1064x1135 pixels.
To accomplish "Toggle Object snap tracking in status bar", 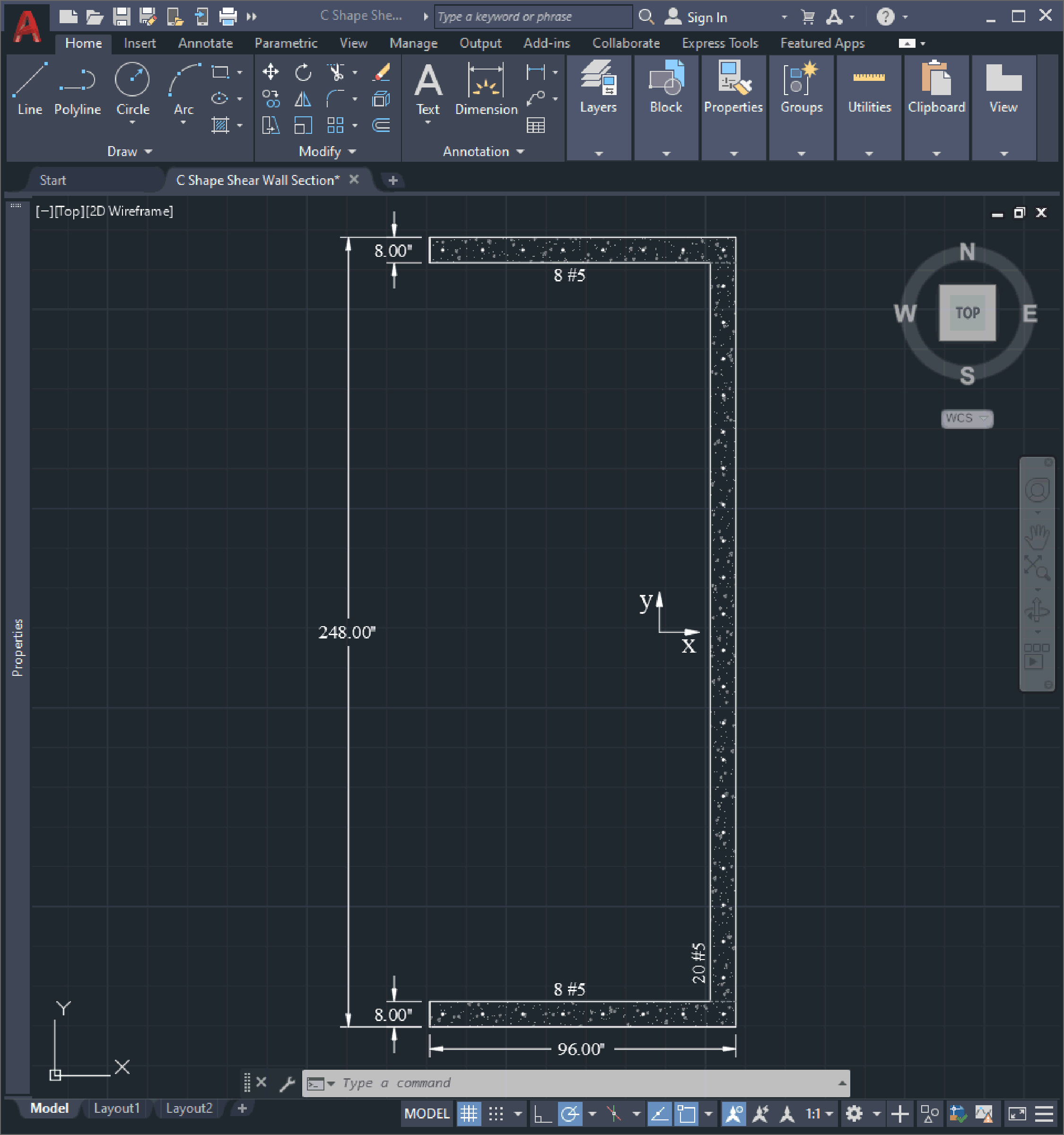I will 659,1114.
